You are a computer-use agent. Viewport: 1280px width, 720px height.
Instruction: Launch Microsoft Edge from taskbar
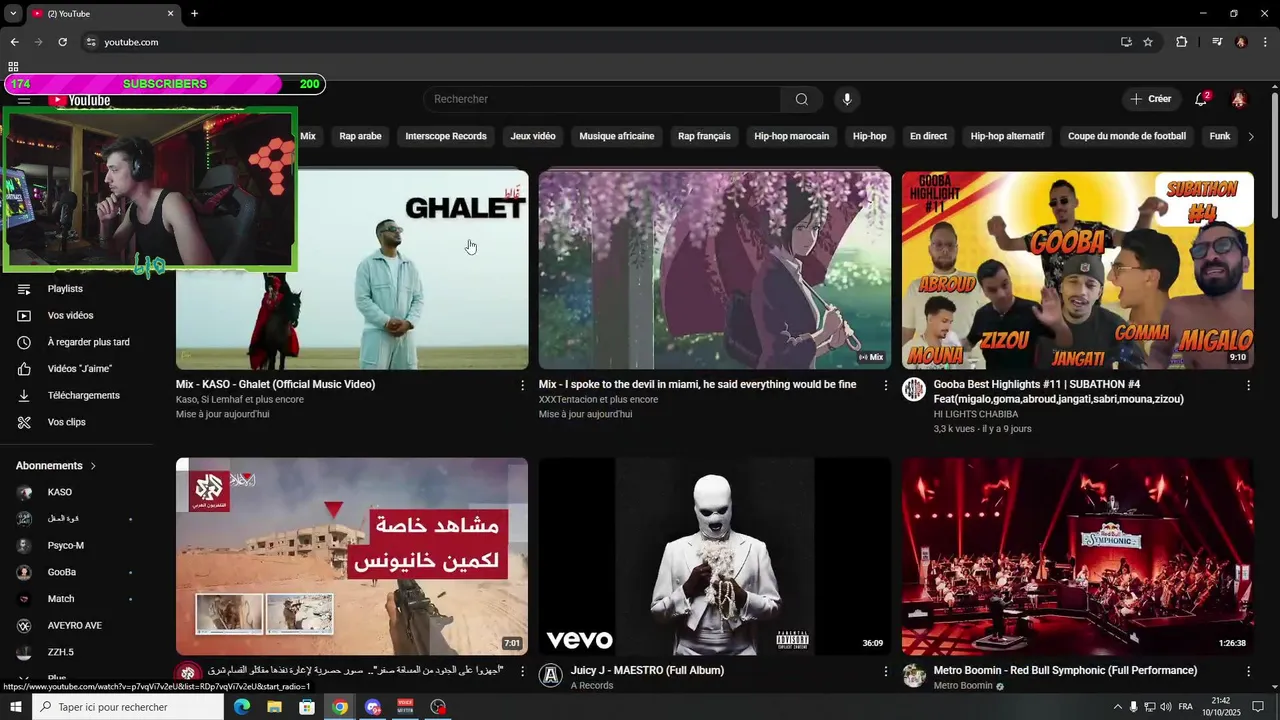[x=241, y=707]
